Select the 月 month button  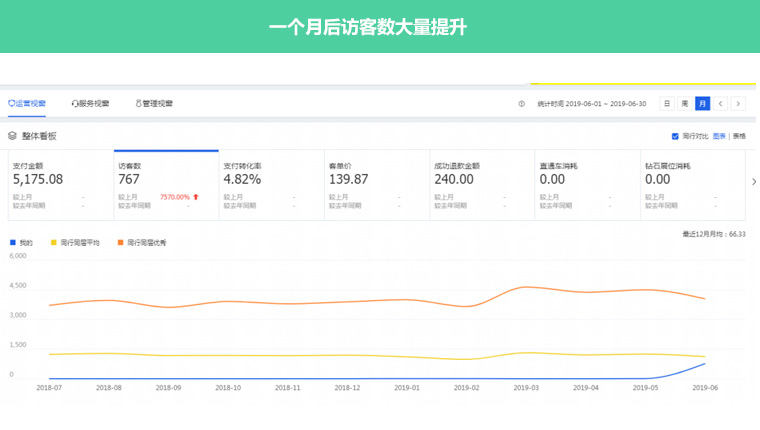pyautogui.click(x=703, y=104)
